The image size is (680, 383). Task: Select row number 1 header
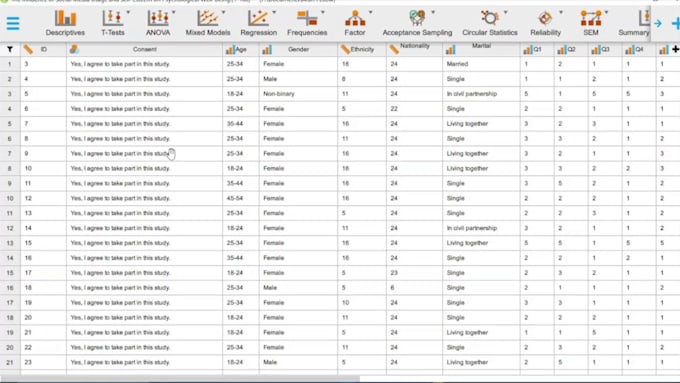pos(10,64)
